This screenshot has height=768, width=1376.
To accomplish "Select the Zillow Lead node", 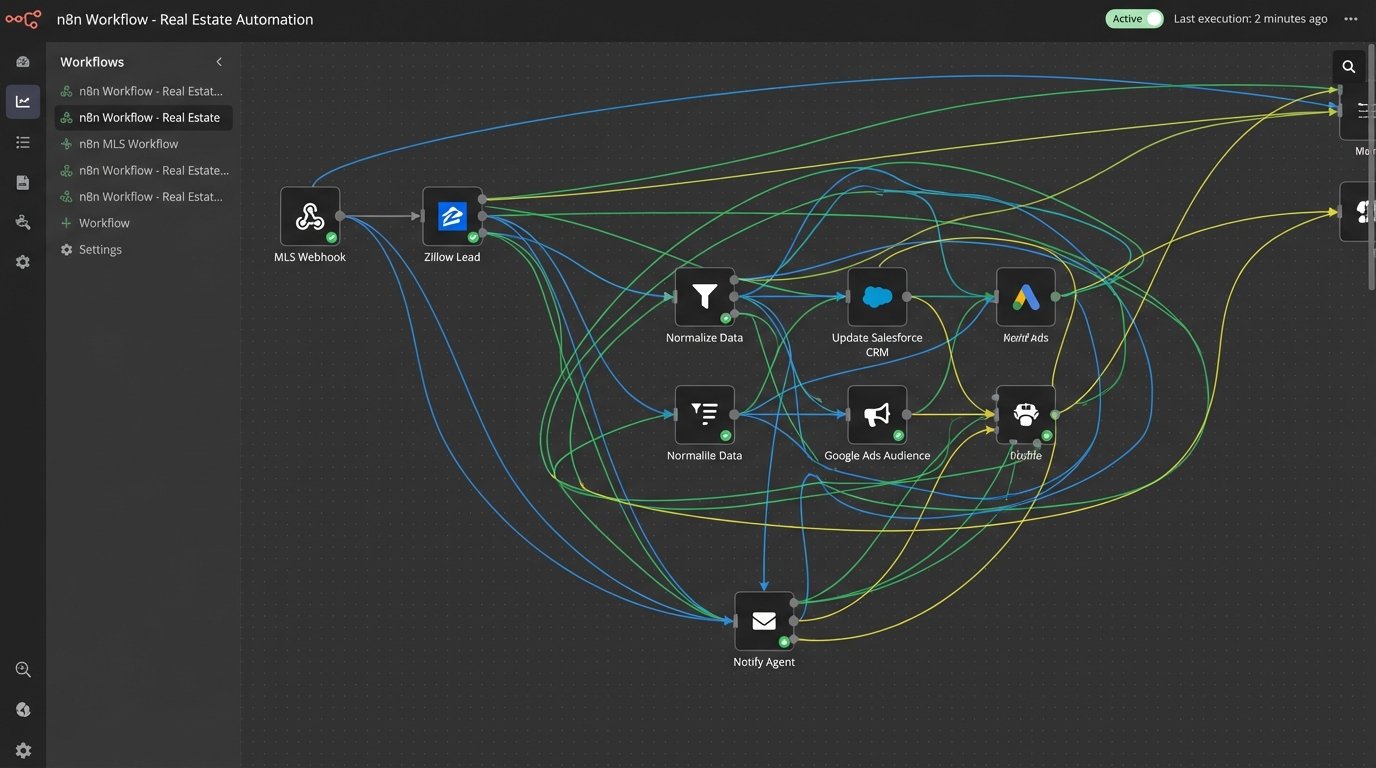I will (x=452, y=216).
